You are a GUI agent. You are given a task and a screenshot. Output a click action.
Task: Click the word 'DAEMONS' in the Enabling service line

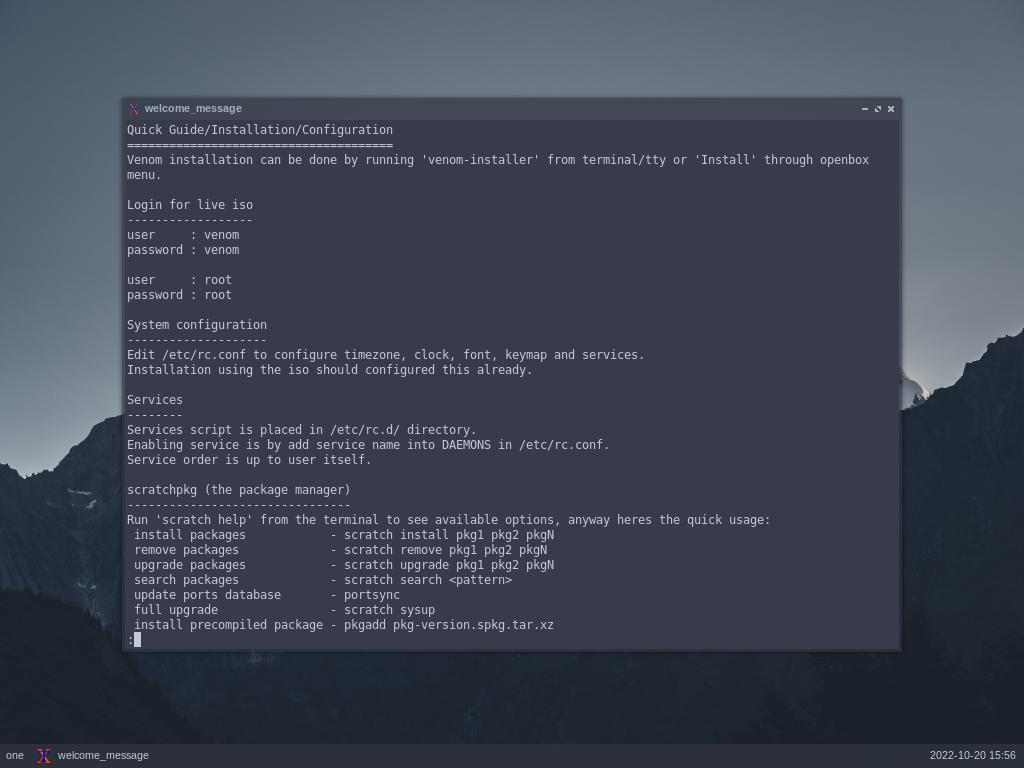point(466,445)
